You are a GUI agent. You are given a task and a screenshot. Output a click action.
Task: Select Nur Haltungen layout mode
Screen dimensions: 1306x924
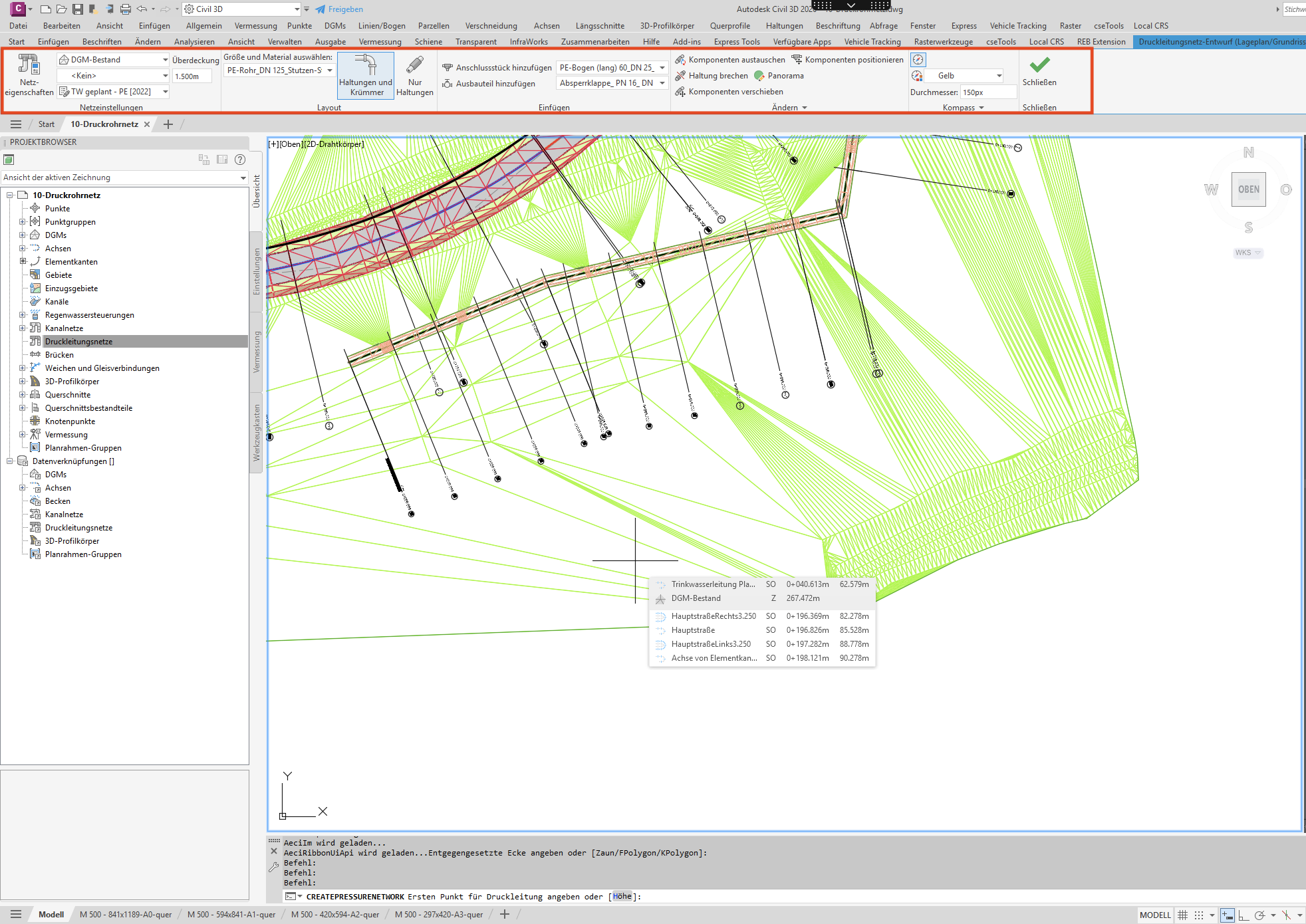coord(415,75)
